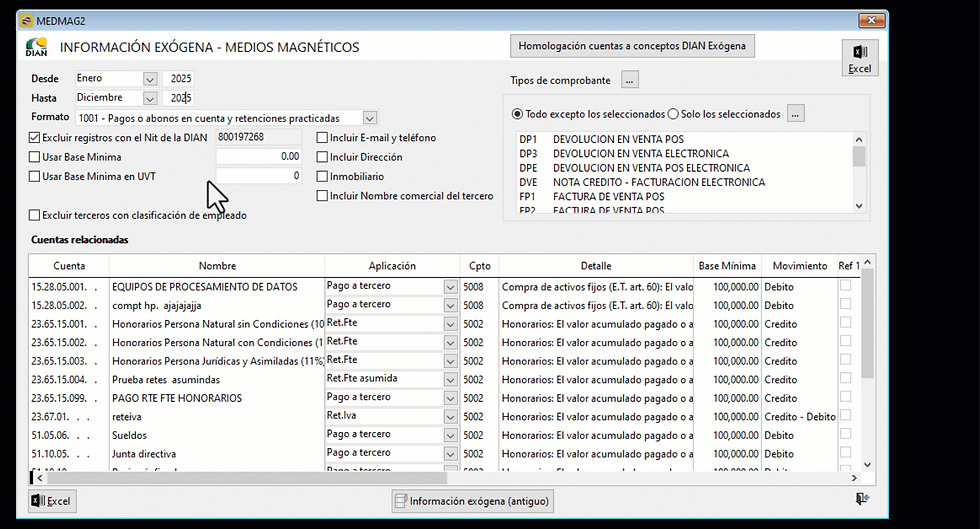
Task: Open Aplicación dropdown for Junta directiva row
Action: click(450, 453)
